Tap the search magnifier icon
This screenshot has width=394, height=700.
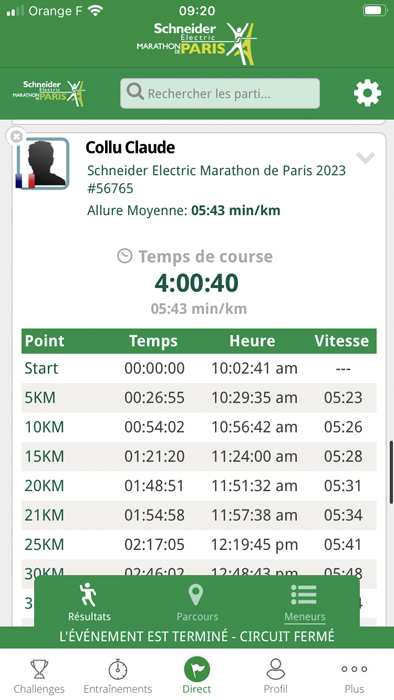(x=135, y=92)
